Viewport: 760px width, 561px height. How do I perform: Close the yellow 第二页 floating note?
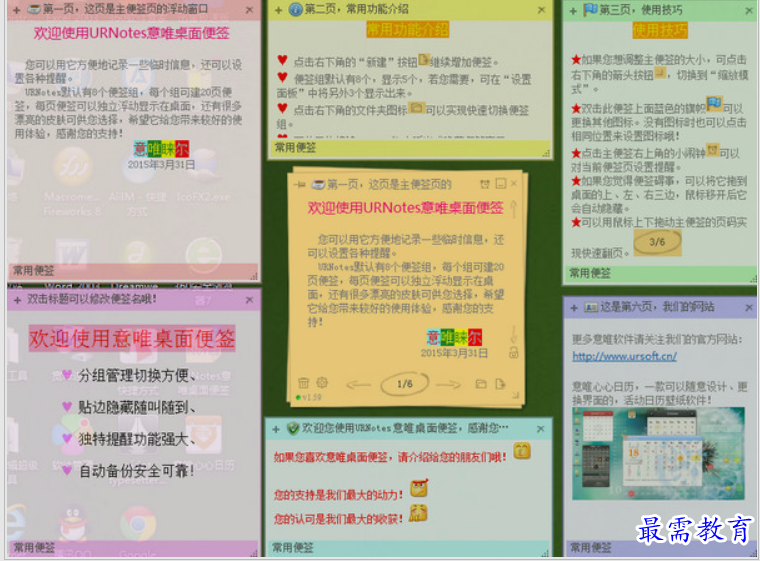point(541,10)
